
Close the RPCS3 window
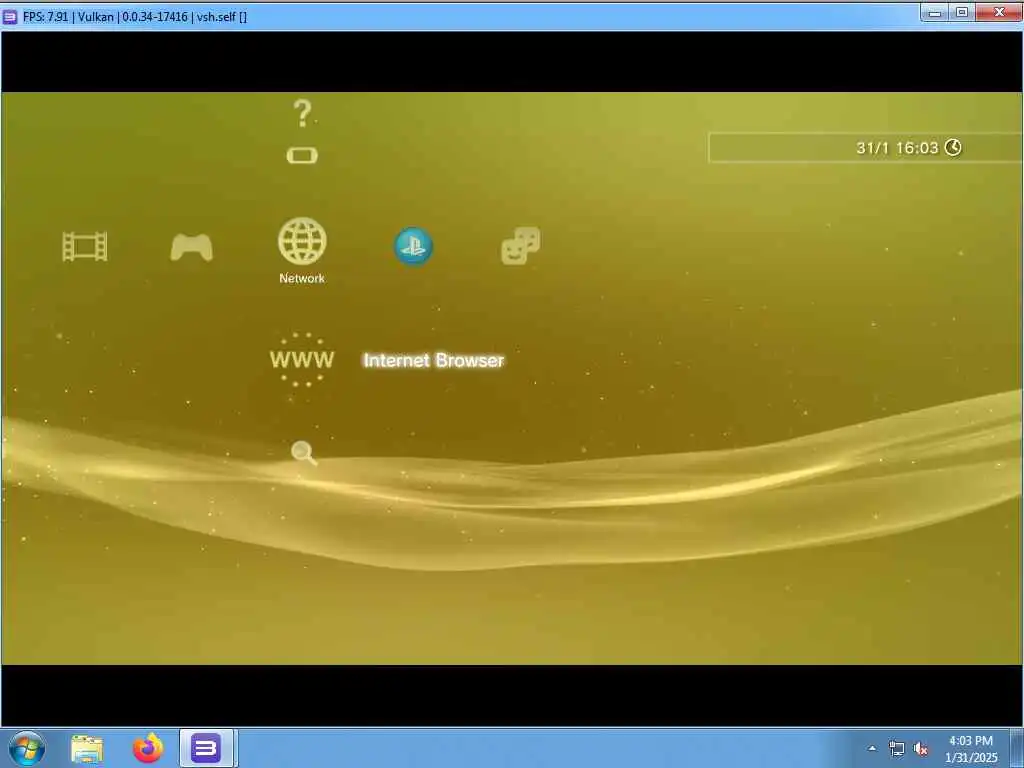pos(999,12)
